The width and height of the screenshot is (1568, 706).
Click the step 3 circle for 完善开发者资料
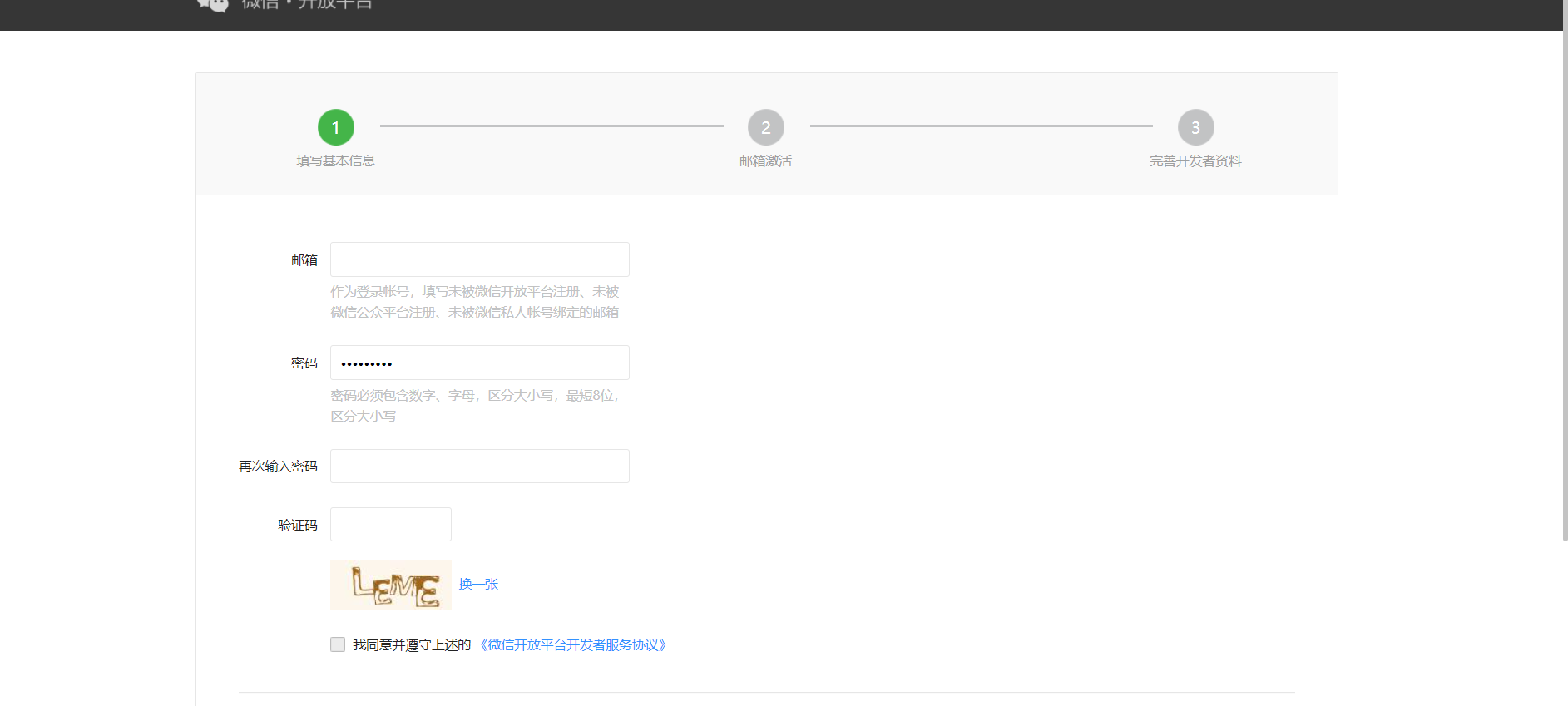pyautogui.click(x=1196, y=127)
